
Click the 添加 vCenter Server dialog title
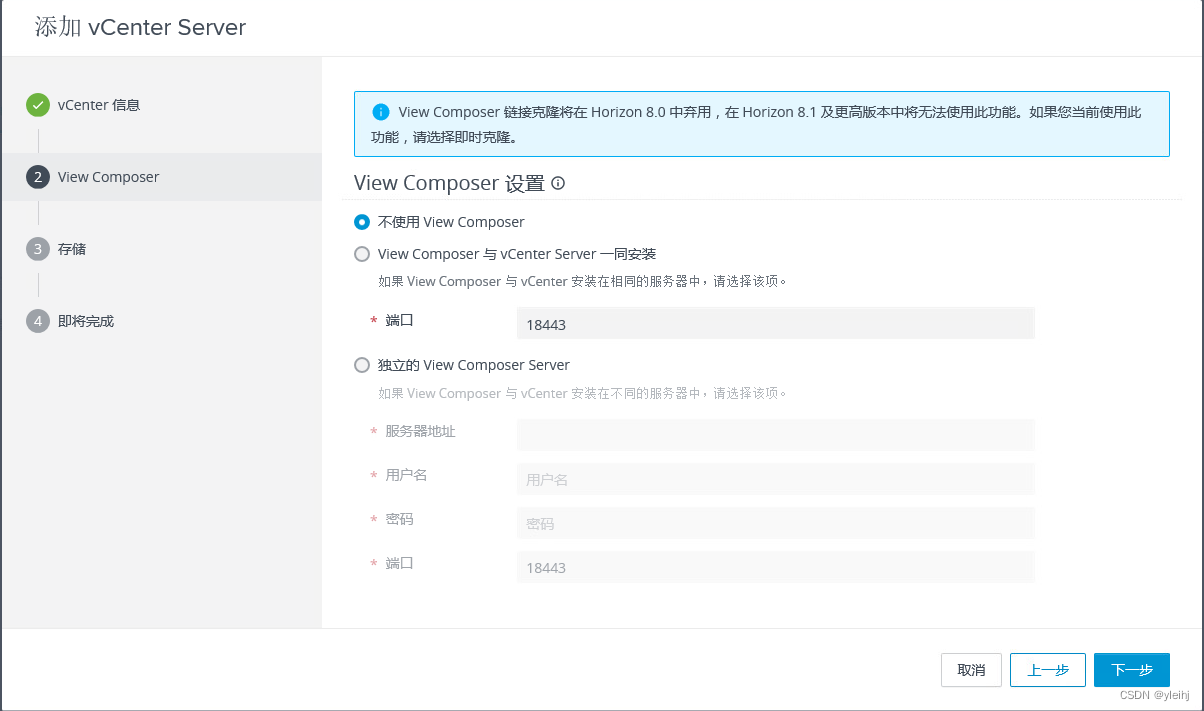tap(141, 28)
